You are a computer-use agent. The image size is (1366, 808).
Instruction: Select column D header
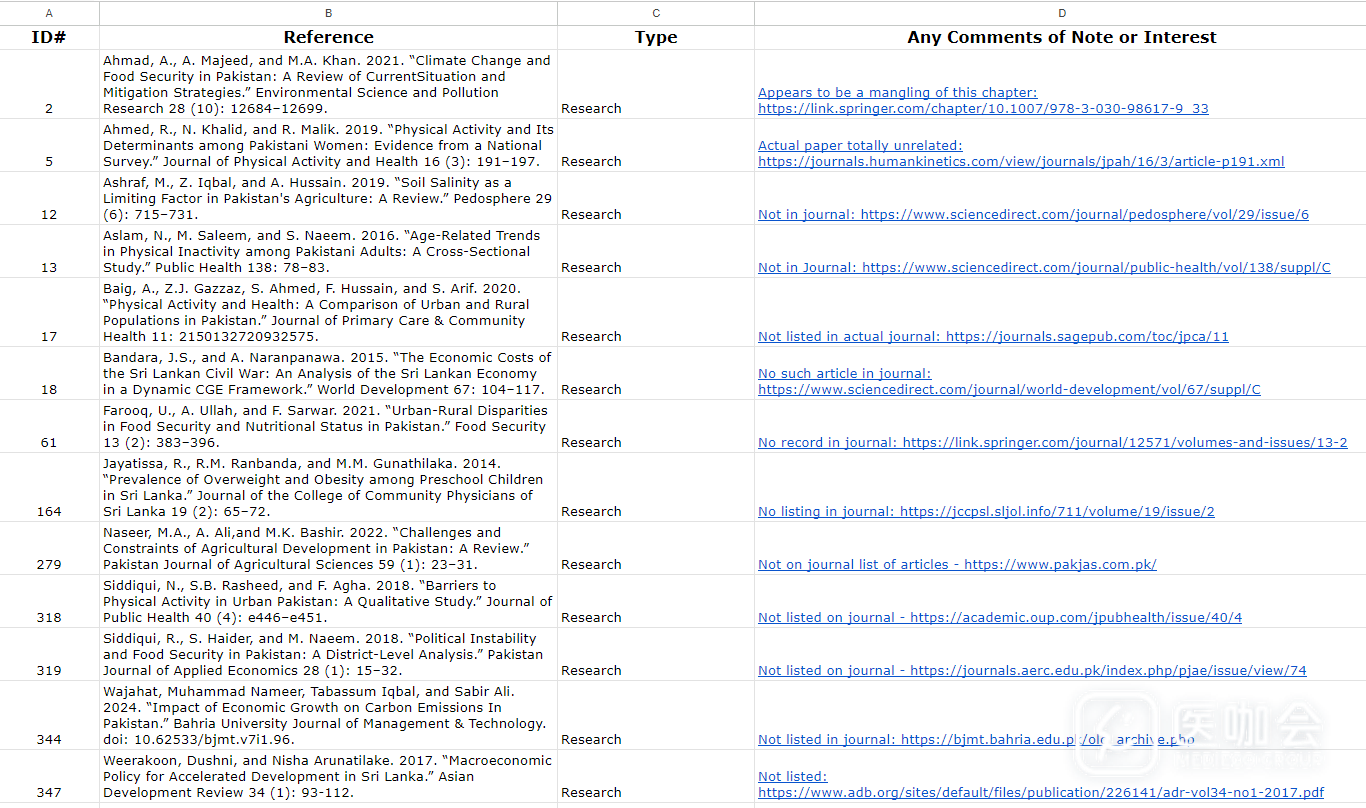coord(1061,13)
